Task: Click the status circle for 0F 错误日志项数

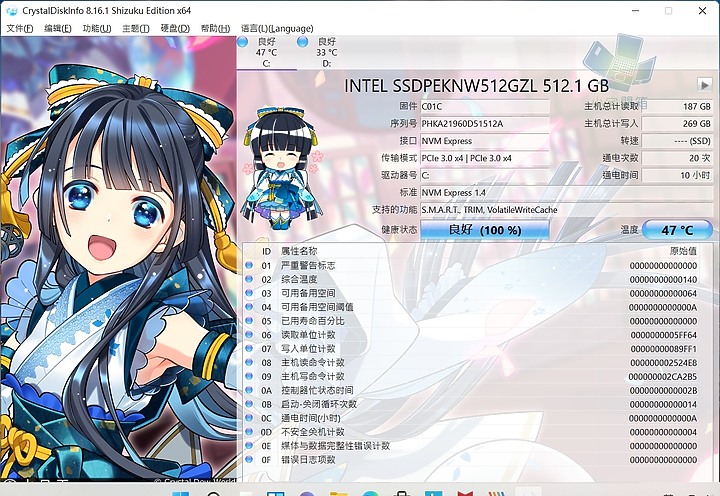Action: (249, 459)
